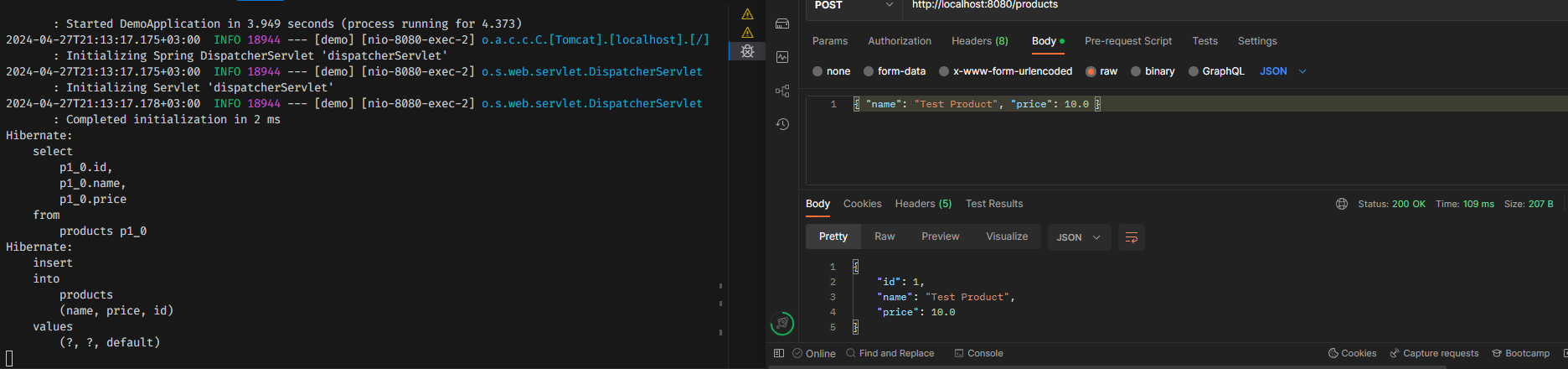Switch to the Authorization tab

tap(899, 41)
